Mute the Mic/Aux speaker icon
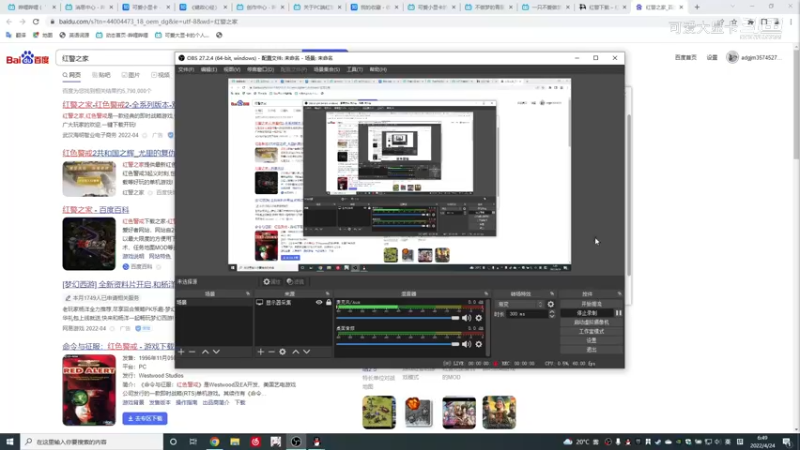Viewport: 800px width, 450px height. (x=466, y=318)
